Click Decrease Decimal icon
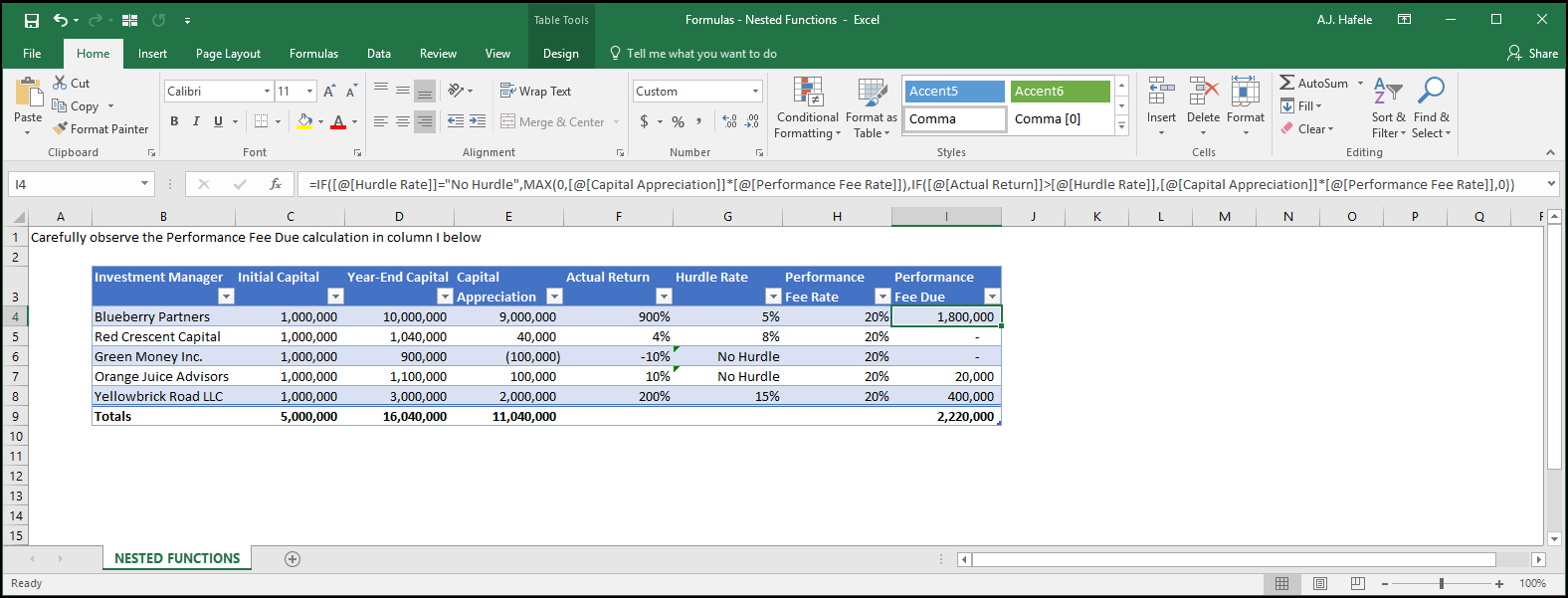The image size is (1568, 598). [752, 121]
